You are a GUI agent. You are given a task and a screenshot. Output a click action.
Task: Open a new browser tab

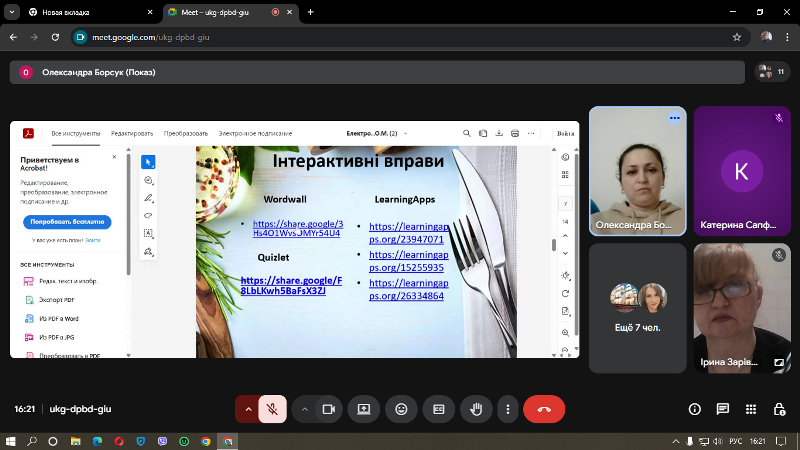(x=310, y=12)
